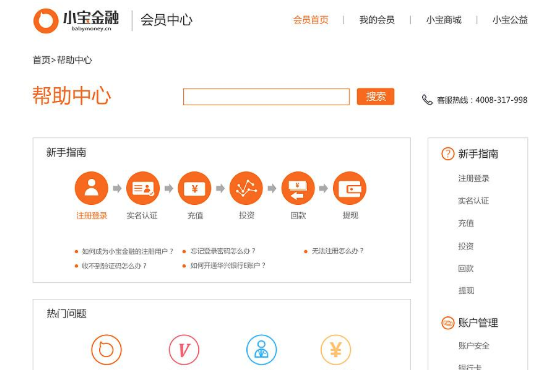Click the red V icon under 热门问题
Screen dimensions: 546x370
(184, 350)
